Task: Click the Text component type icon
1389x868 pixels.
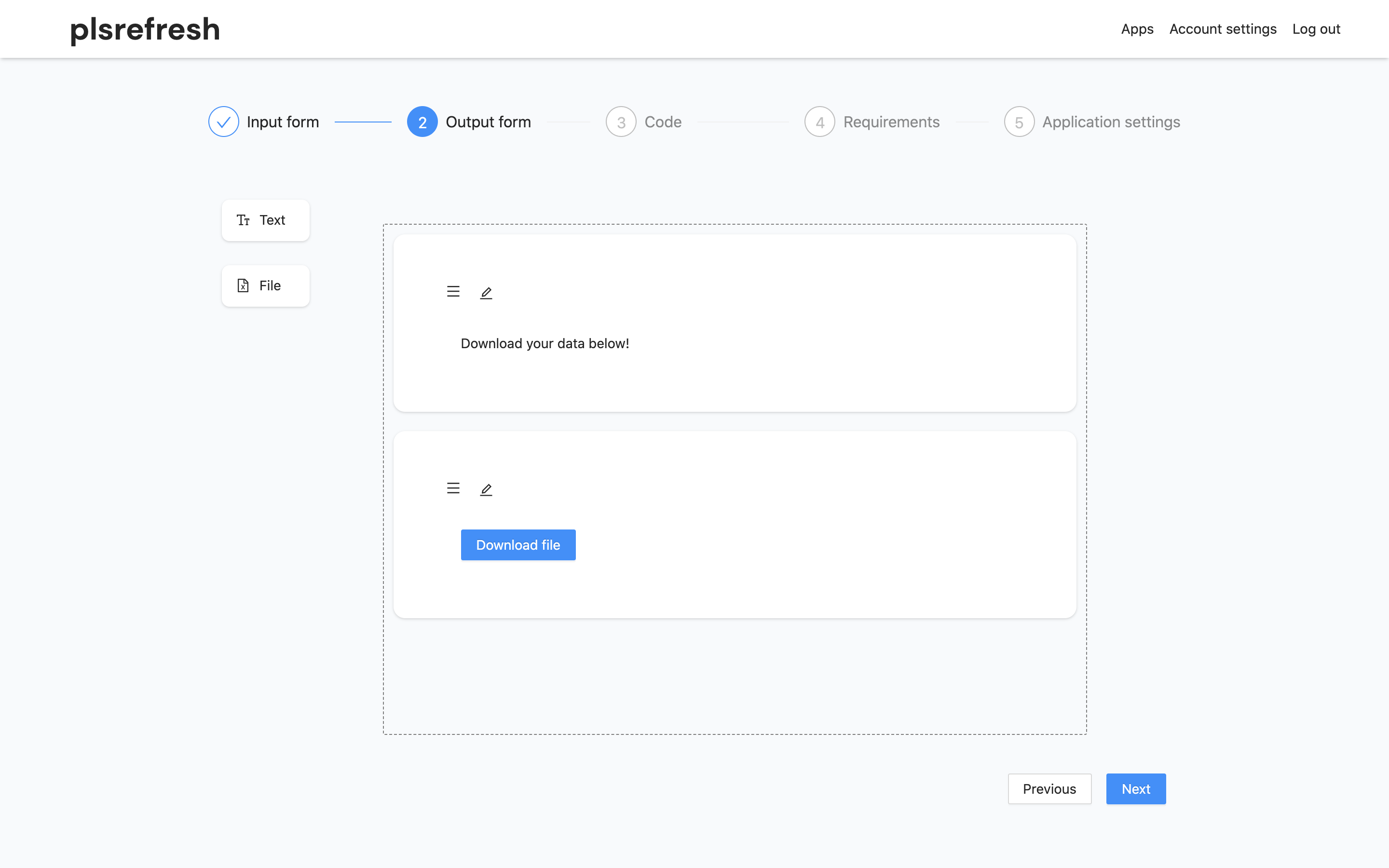Action: pyautogui.click(x=243, y=220)
